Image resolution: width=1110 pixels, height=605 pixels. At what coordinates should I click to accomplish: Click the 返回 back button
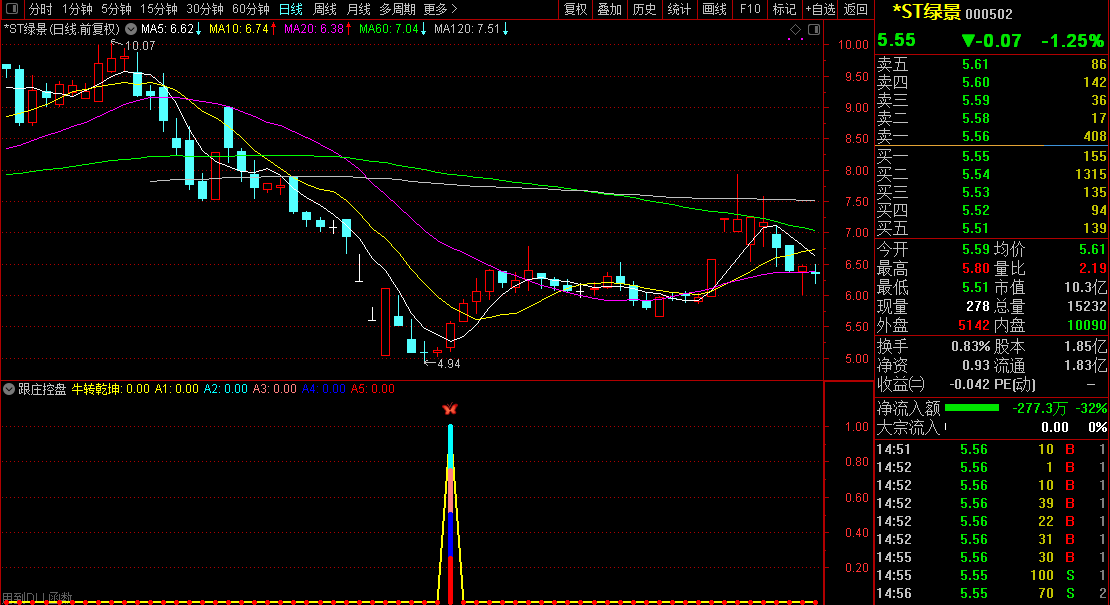(x=856, y=9)
